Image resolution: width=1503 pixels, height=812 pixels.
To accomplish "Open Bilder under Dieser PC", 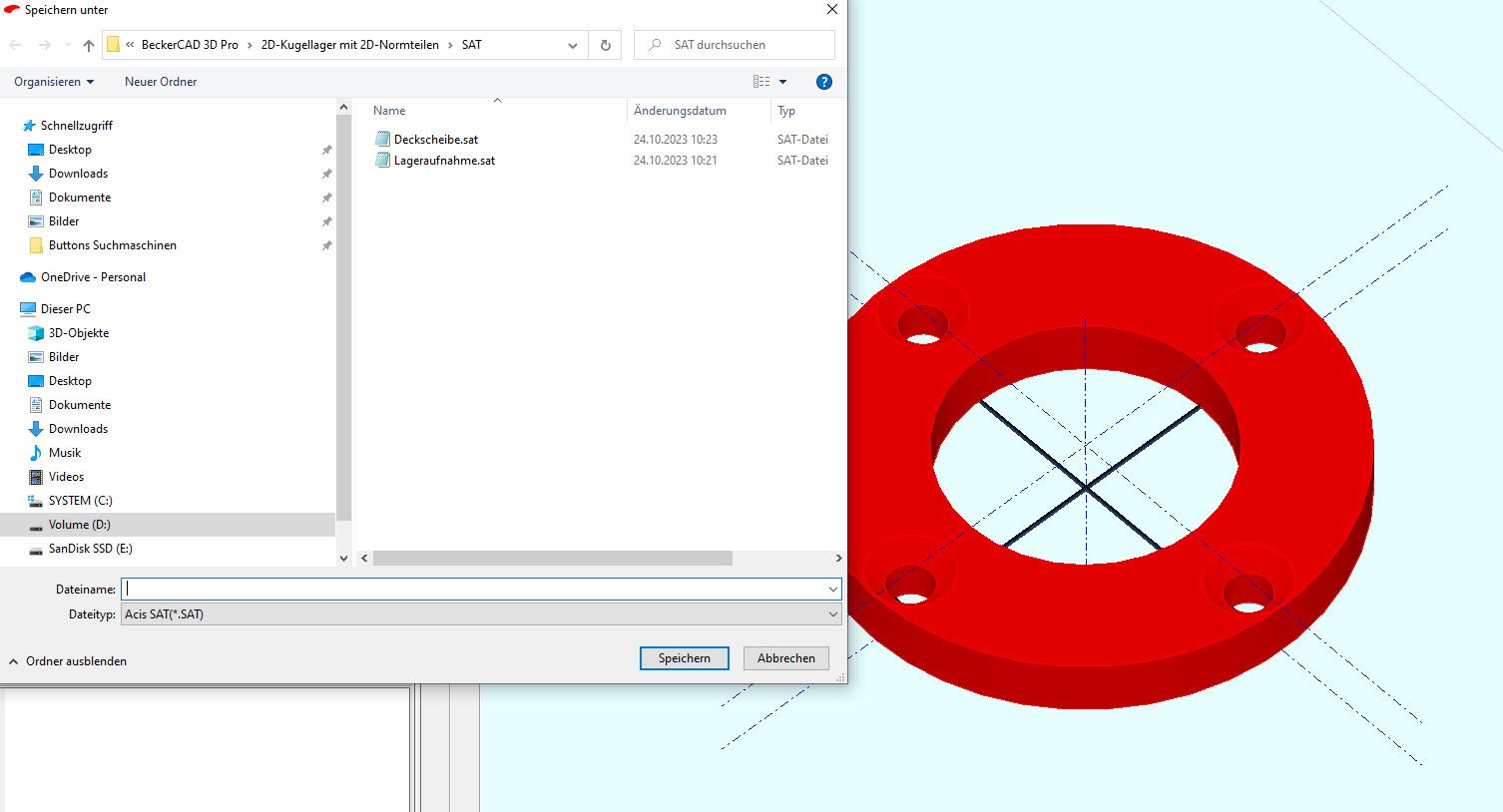I will (x=64, y=357).
